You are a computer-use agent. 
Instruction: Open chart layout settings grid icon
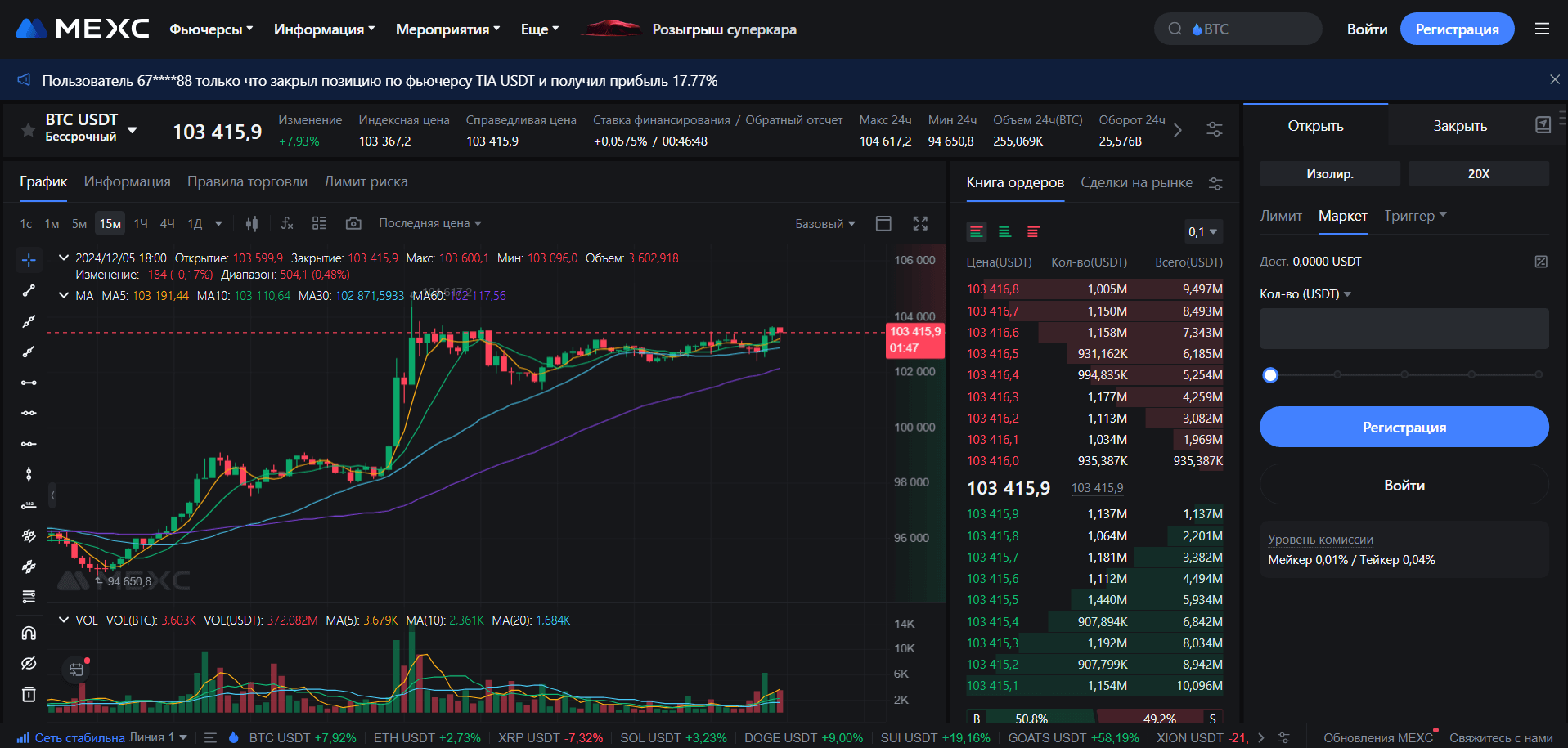coord(319,223)
